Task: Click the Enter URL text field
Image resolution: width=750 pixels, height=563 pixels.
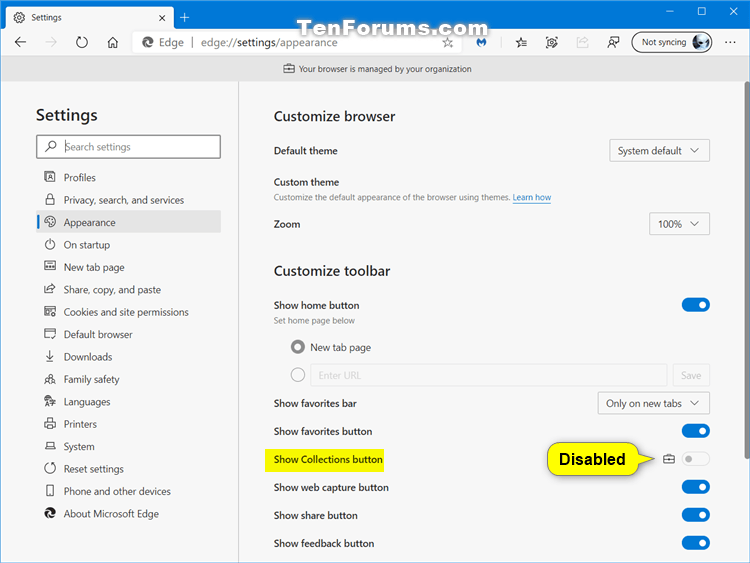Action: pyautogui.click(x=488, y=375)
